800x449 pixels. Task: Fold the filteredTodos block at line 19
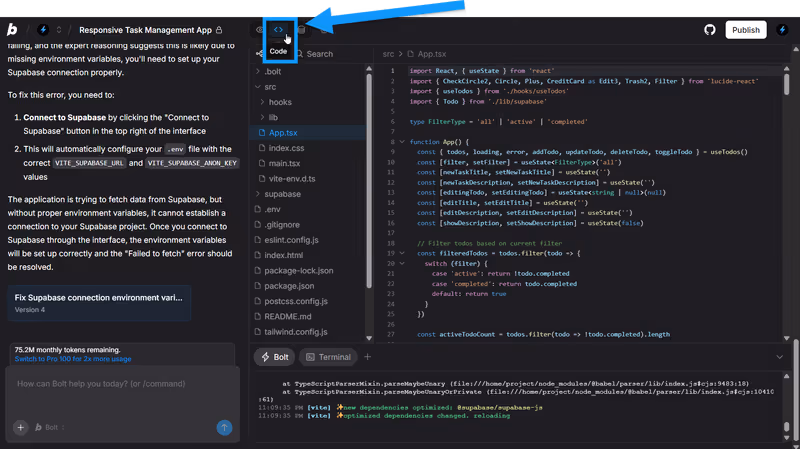coord(402,253)
